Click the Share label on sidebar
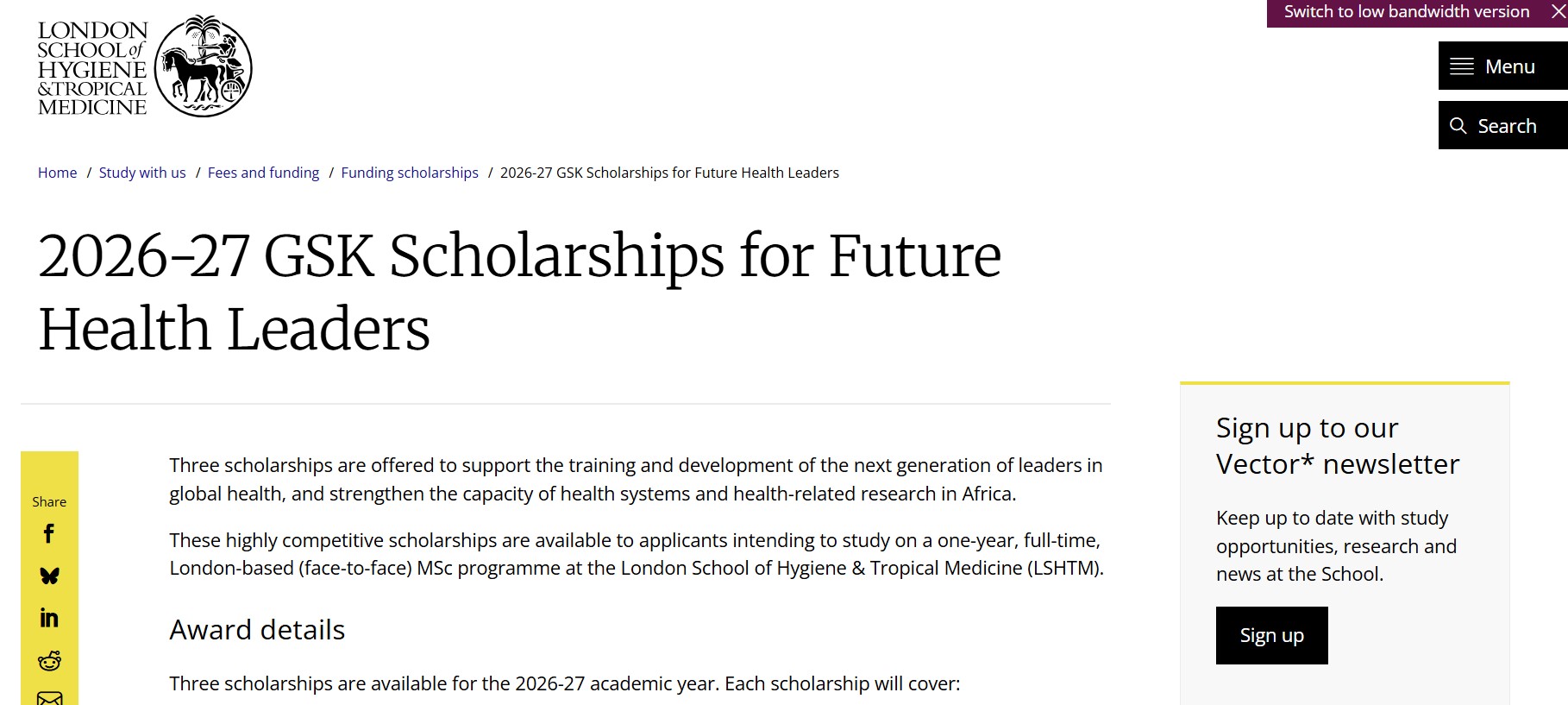Viewport: 1568px width, 705px height. coord(48,501)
